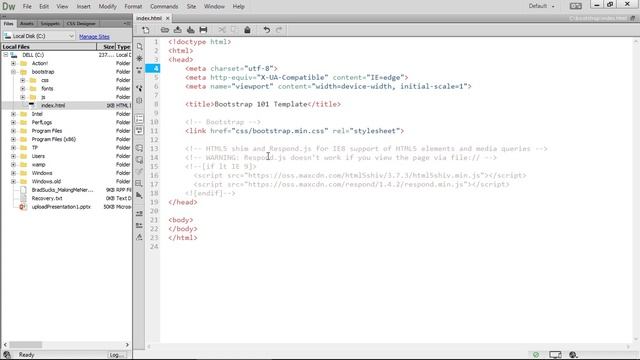Click the Paste clipboard icon
640x360 pixels.
(247, 30)
